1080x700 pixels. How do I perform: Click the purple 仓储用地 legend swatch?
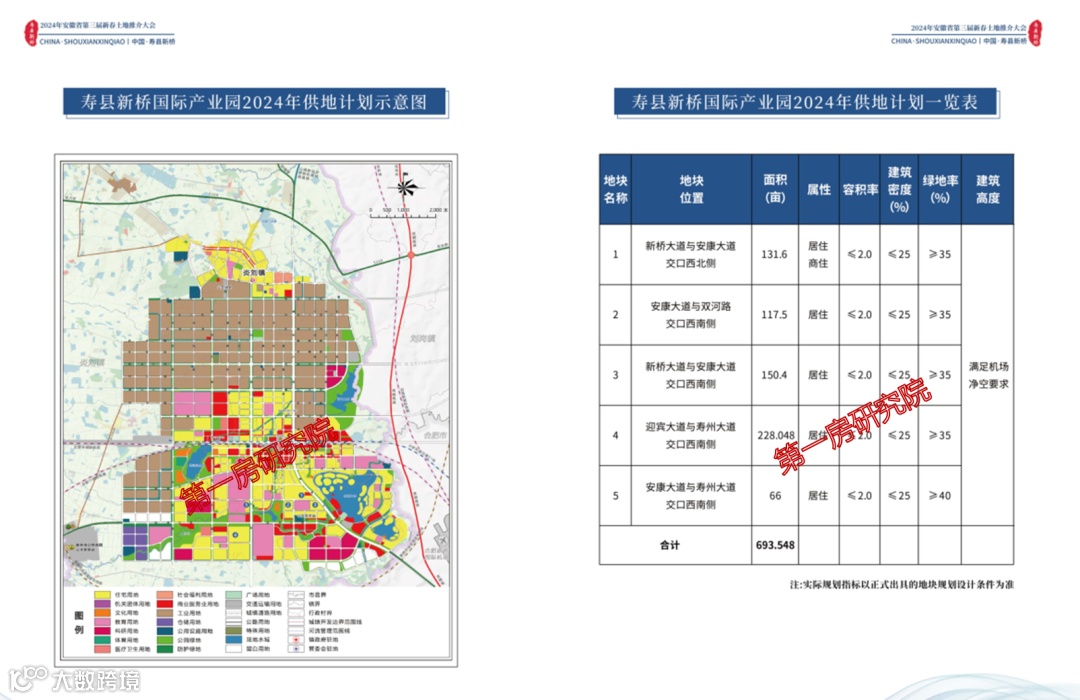pos(165,621)
